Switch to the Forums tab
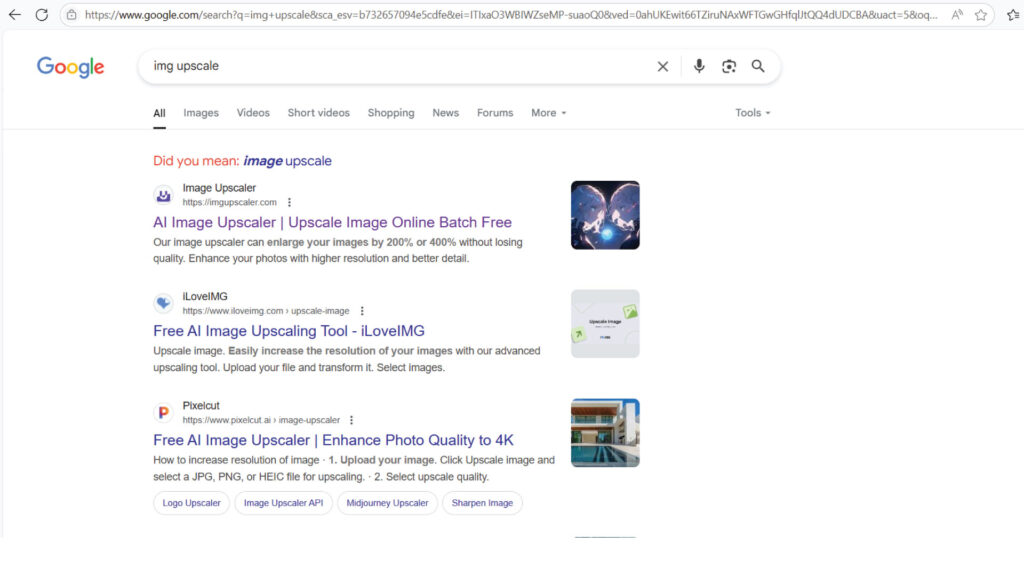Image resolution: width=1024 pixels, height=576 pixels. [495, 113]
